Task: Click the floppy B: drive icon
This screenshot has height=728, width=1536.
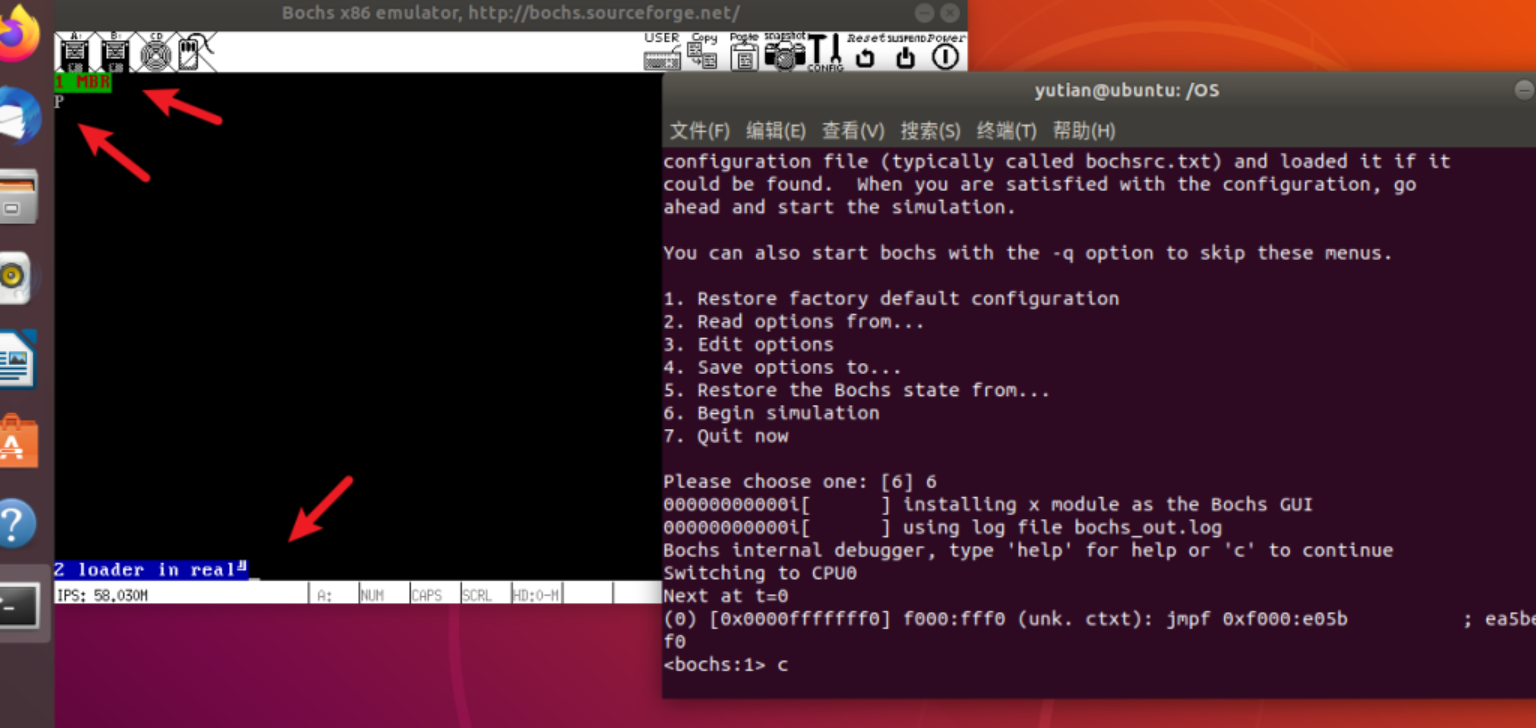Action: (115, 52)
